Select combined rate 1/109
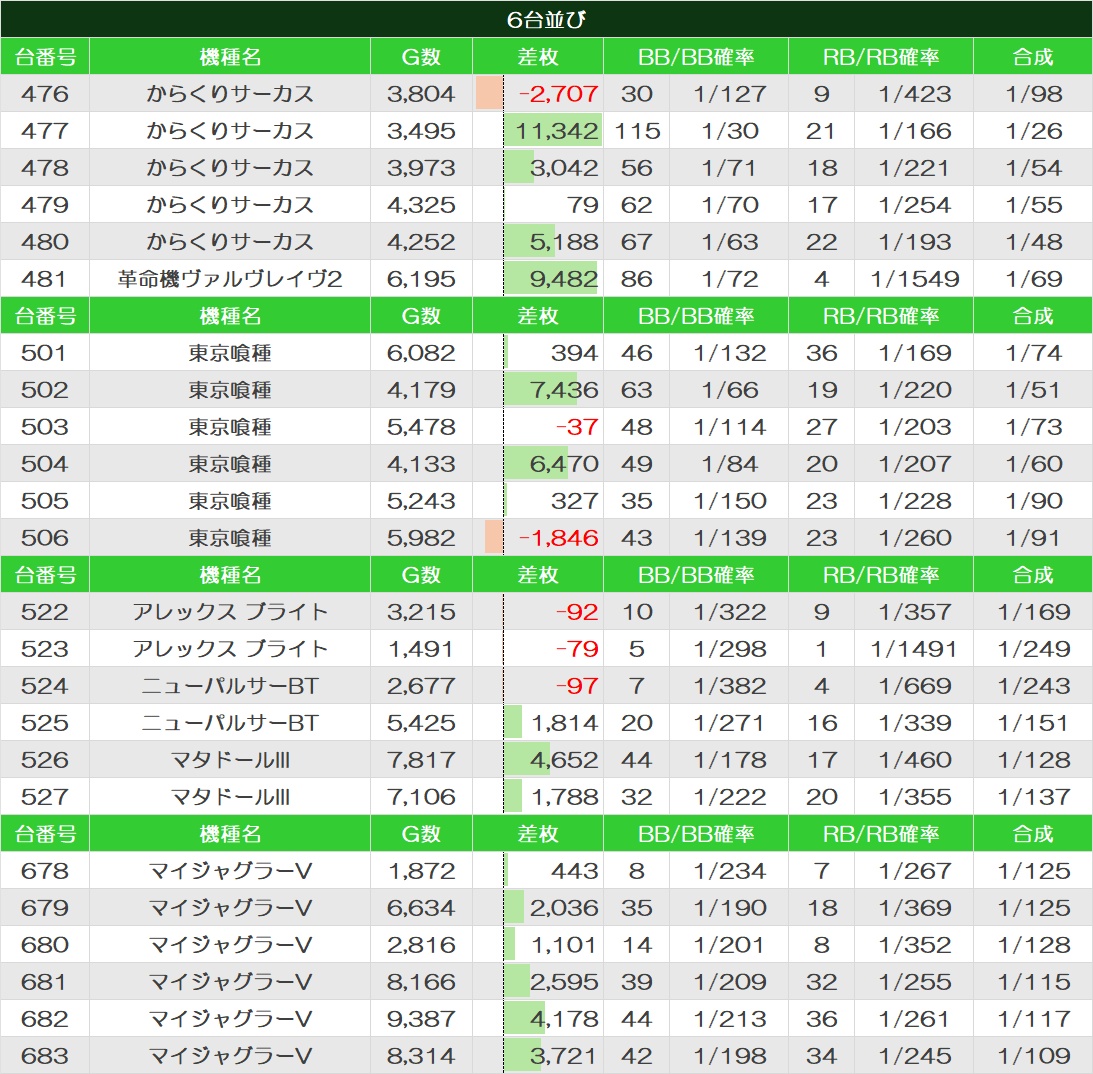The width and height of the screenshot is (1093, 1074). 1033,1055
